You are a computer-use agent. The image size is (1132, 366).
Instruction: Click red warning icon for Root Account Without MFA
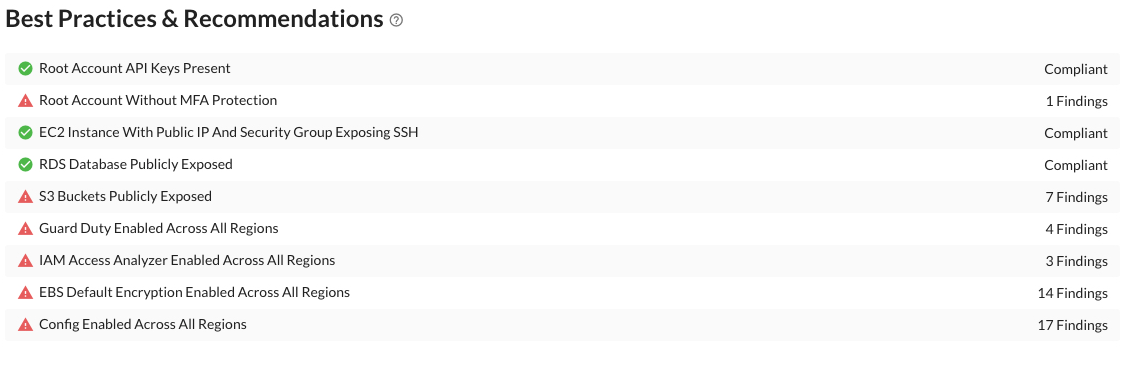point(25,100)
